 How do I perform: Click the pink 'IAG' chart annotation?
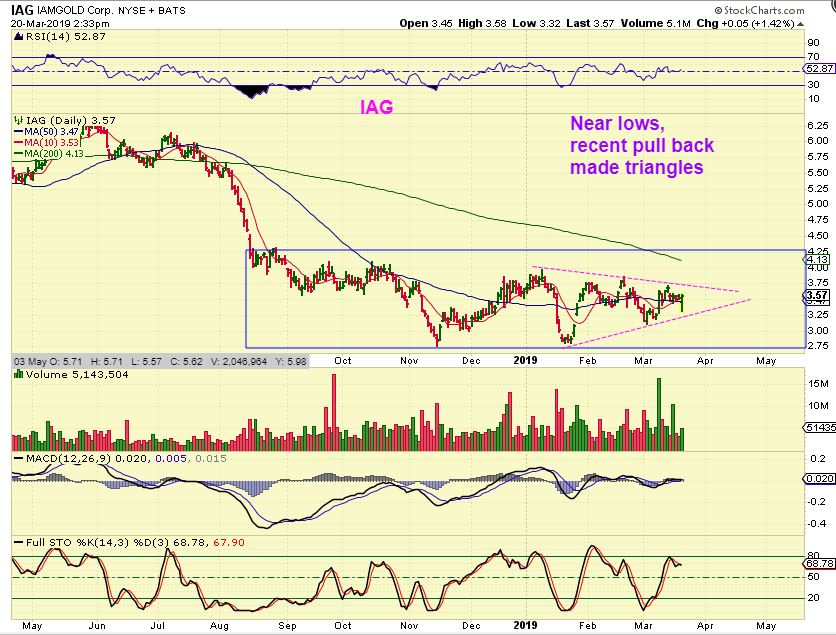pyautogui.click(x=376, y=107)
